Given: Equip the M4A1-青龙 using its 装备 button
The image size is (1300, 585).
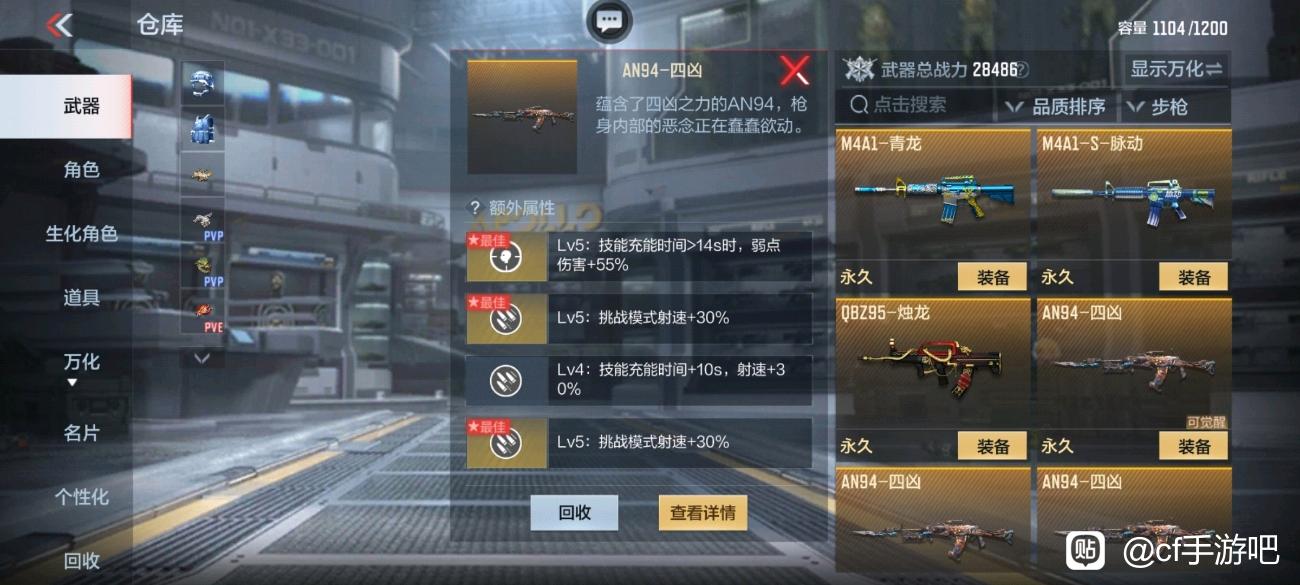Looking at the screenshot, I should pos(992,277).
